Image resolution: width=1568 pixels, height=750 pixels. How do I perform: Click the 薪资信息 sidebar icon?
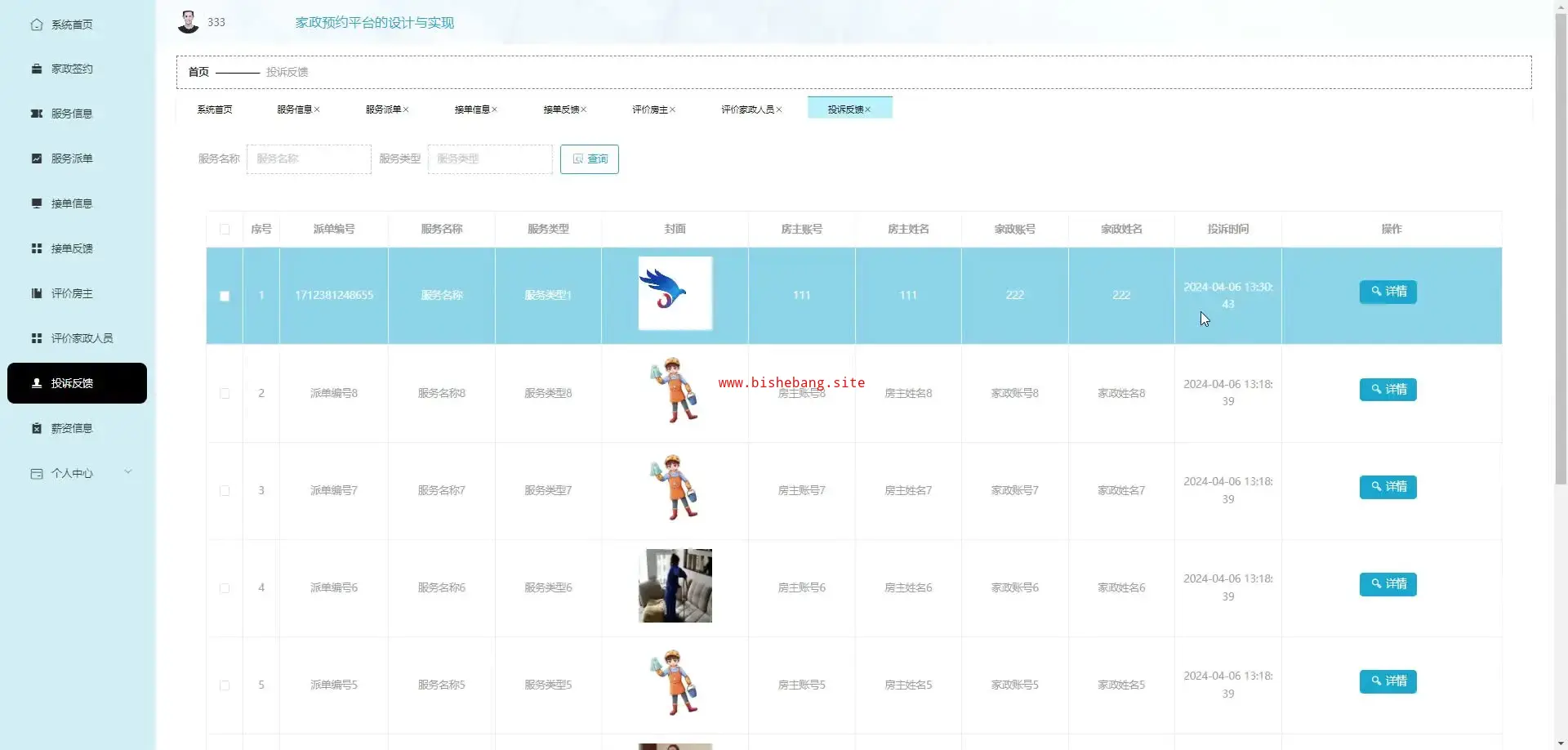click(x=37, y=428)
